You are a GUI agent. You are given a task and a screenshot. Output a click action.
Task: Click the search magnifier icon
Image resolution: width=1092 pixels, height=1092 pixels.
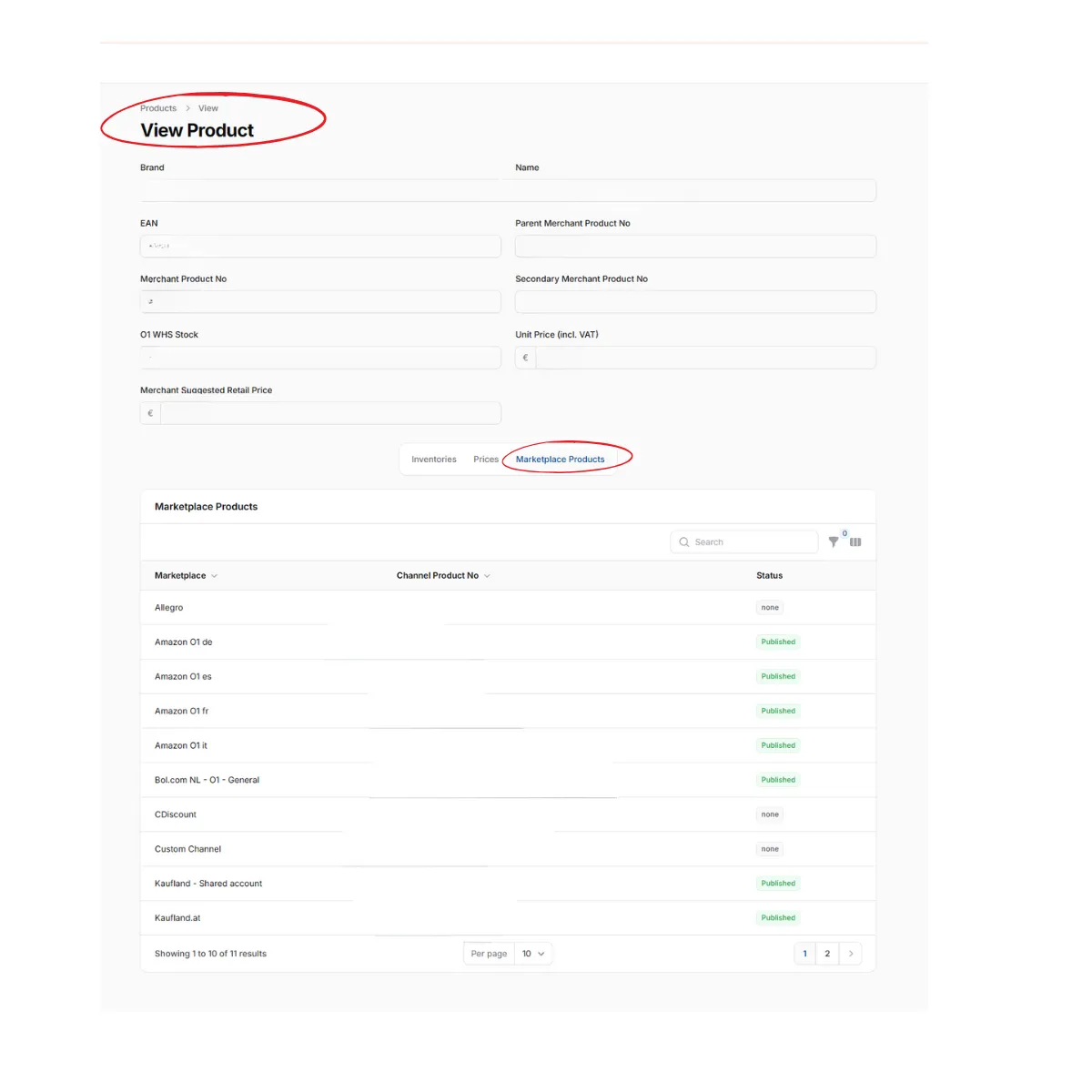pyautogui.click(x=684, y=542)
